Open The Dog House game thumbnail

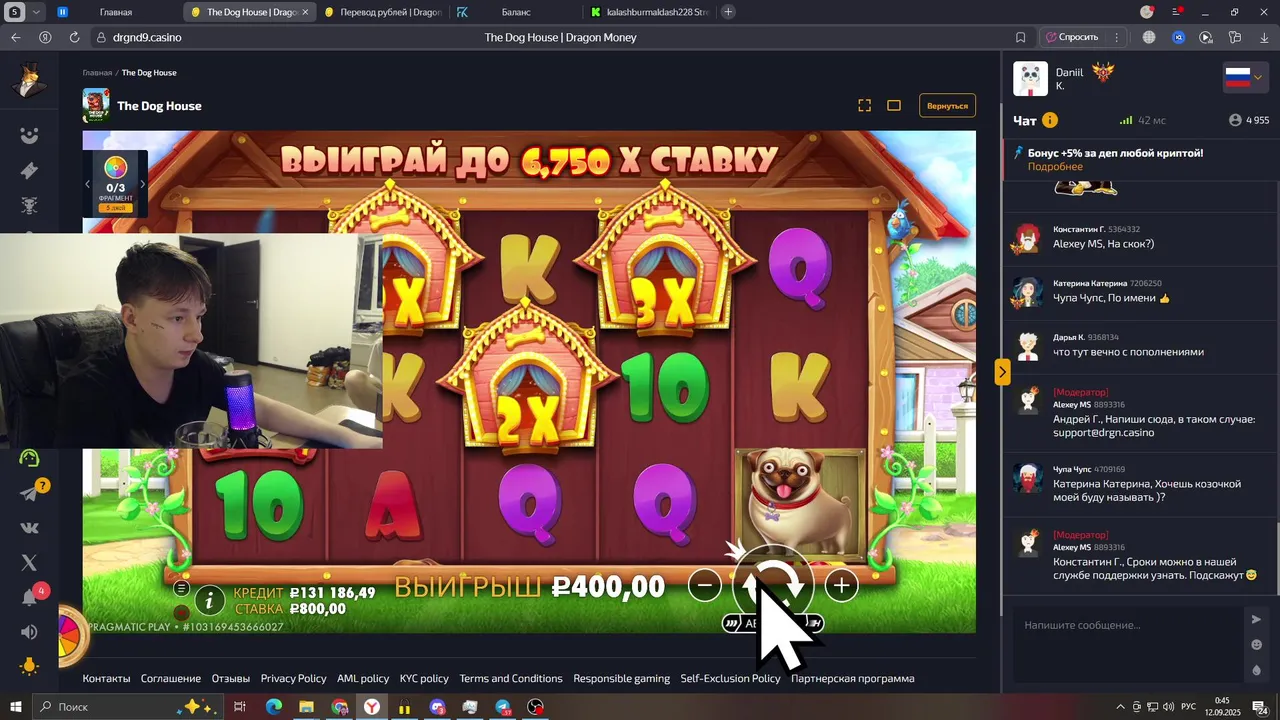click(96, 105)
